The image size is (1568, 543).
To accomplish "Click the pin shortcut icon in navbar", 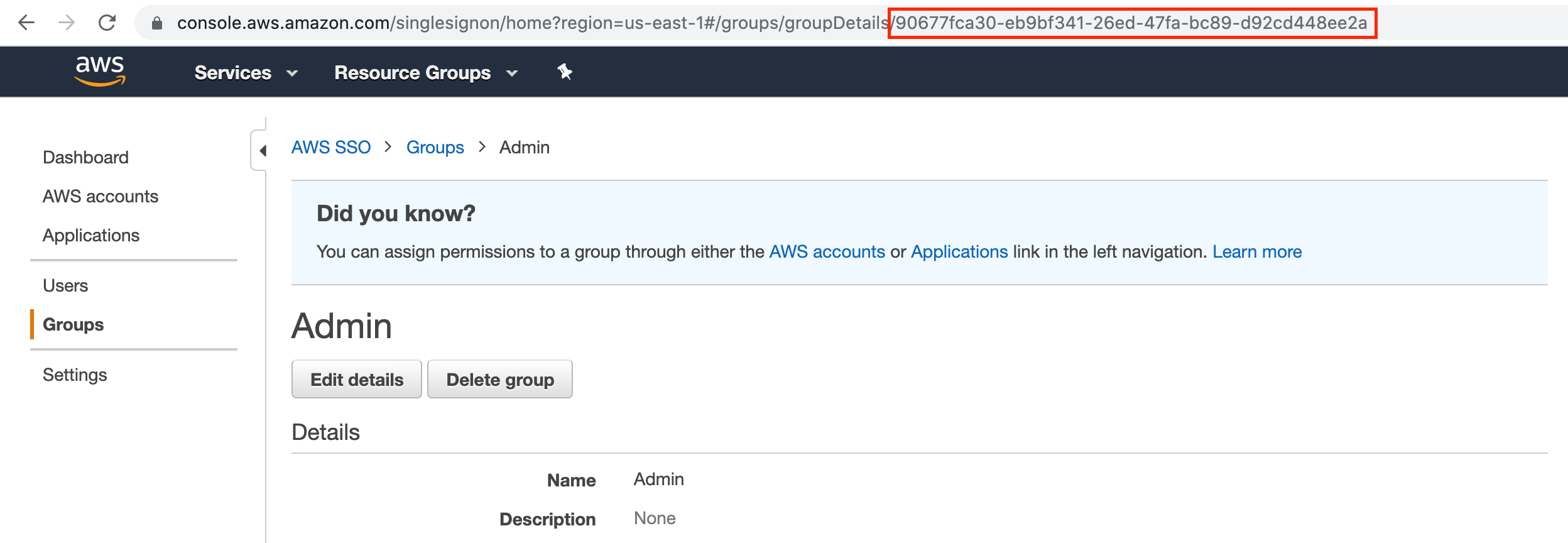I will pos(565,72).
